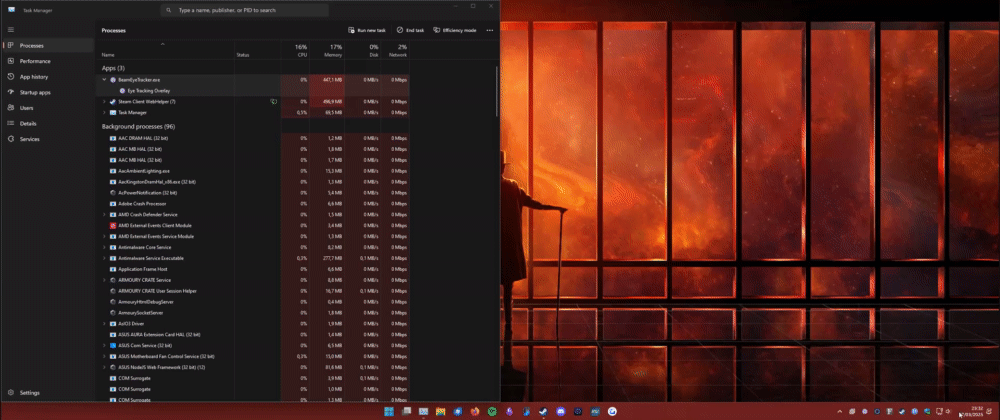Go to Startup apps page
1000x420 pixels.
point(48,92)
